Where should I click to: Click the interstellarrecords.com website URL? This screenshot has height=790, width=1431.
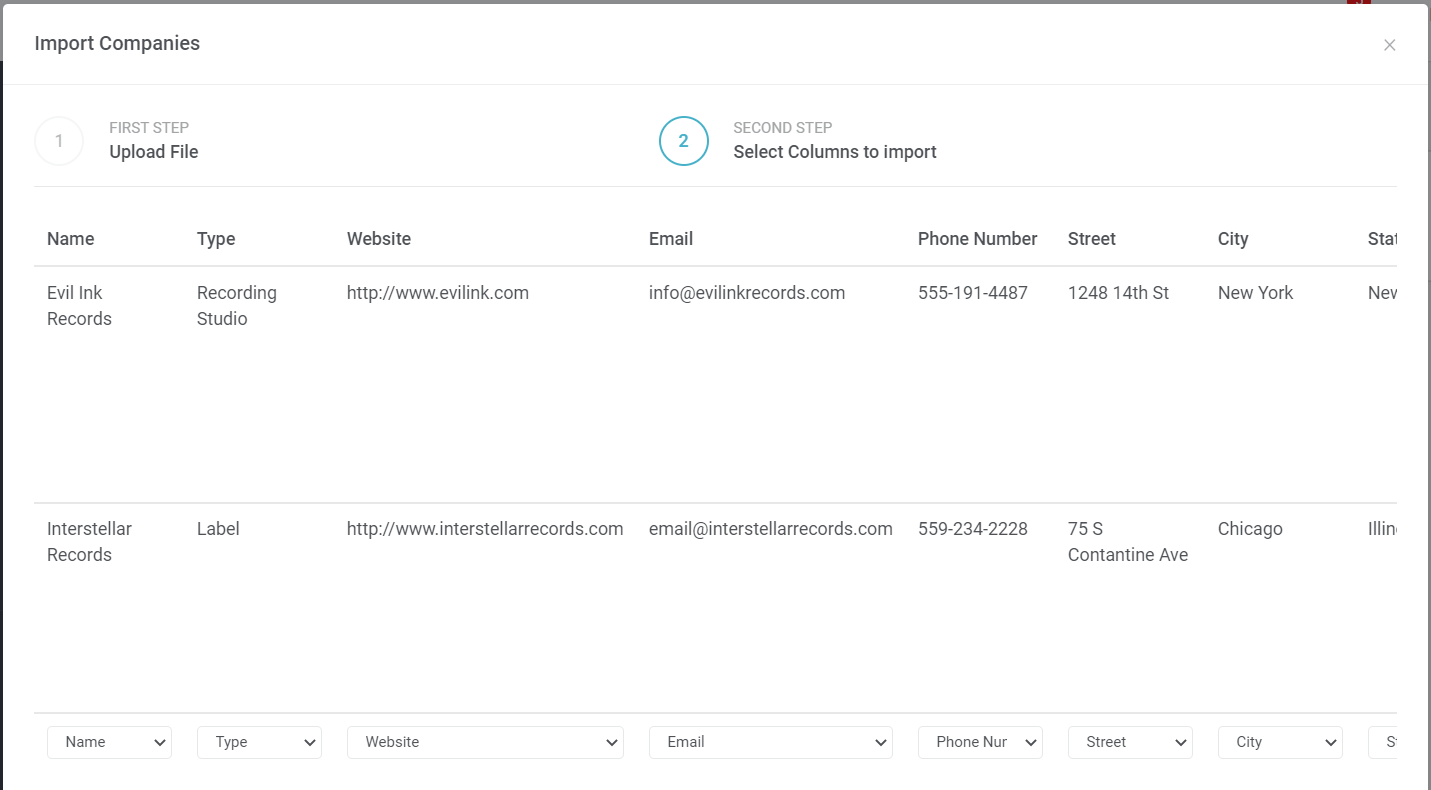pos(485,529)
